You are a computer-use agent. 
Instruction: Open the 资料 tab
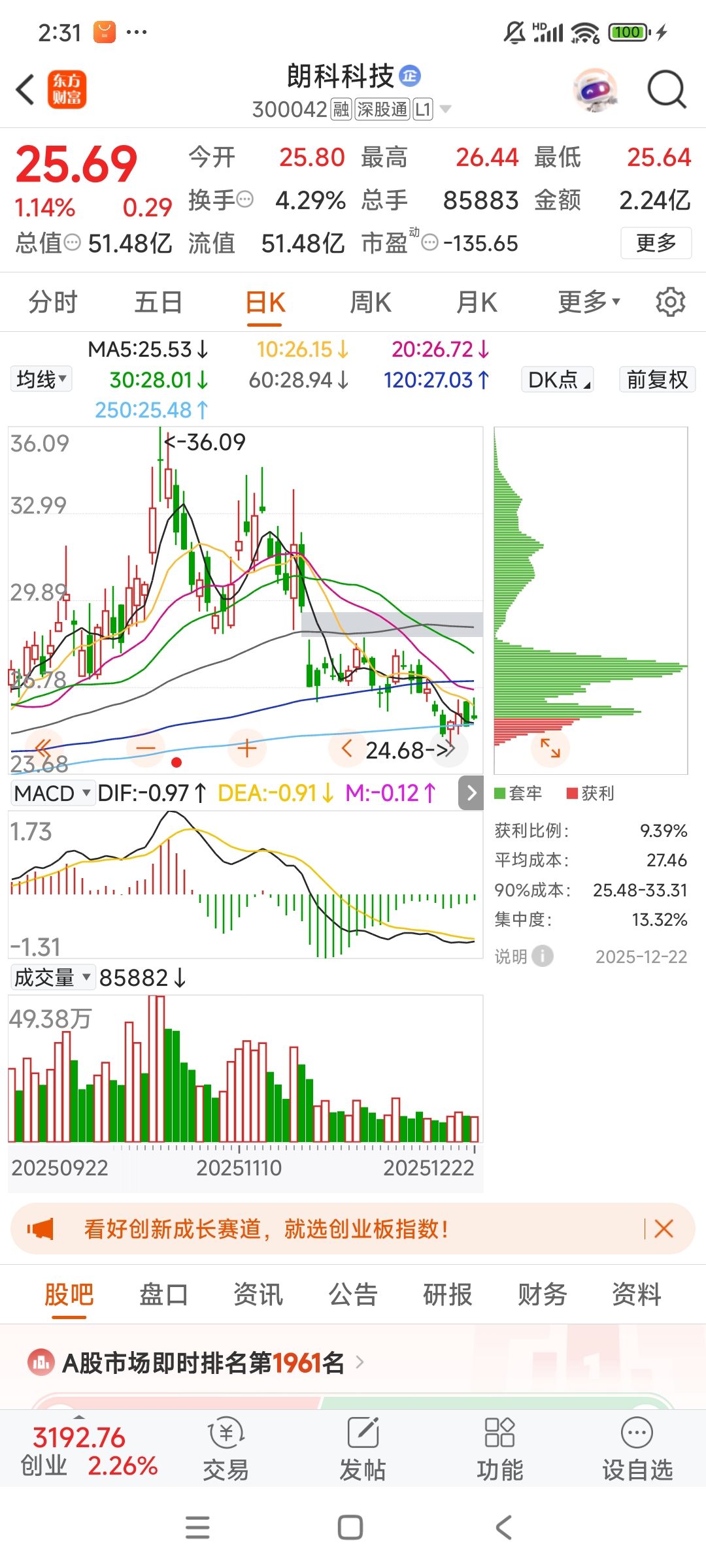637,1294
